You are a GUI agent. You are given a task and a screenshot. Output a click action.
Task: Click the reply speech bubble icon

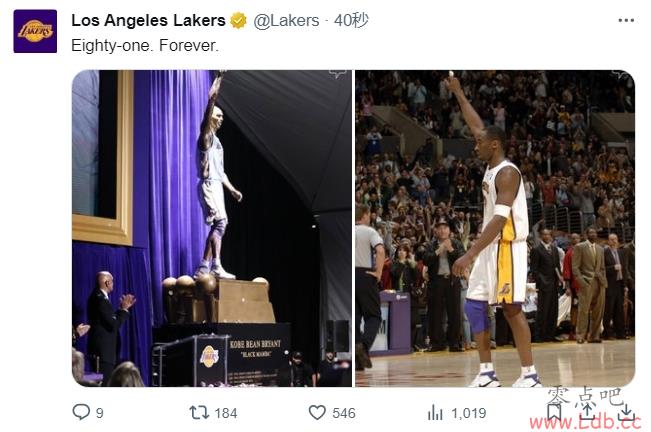[81, 412]
